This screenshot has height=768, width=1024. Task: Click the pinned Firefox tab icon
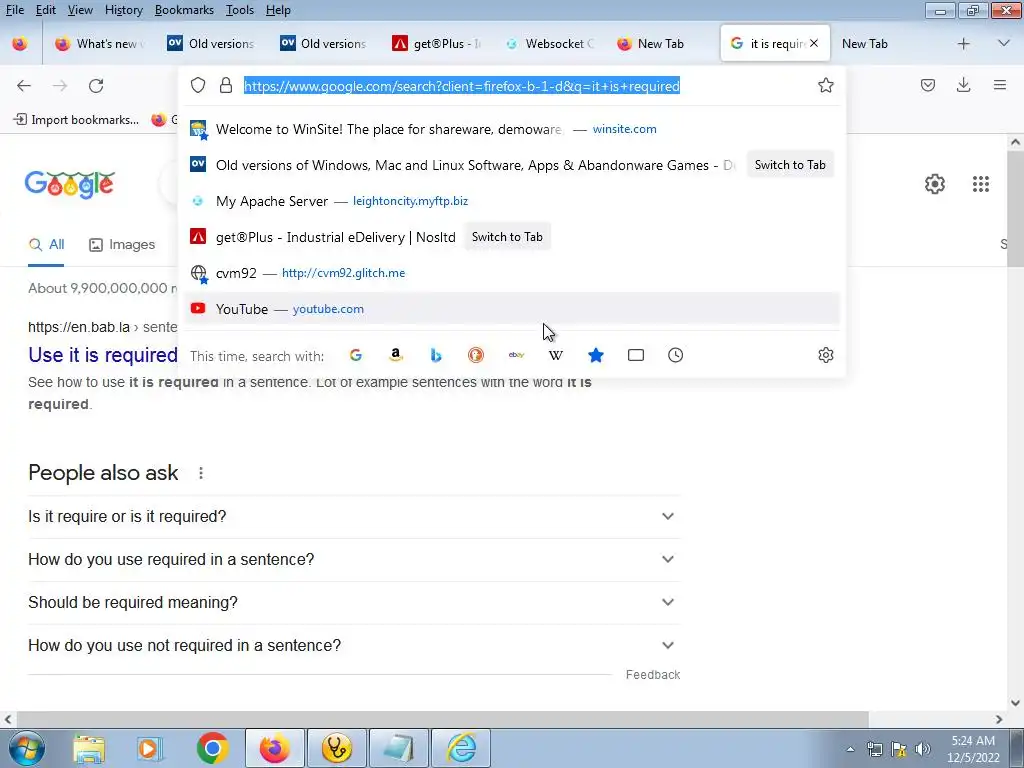[20, 44]
